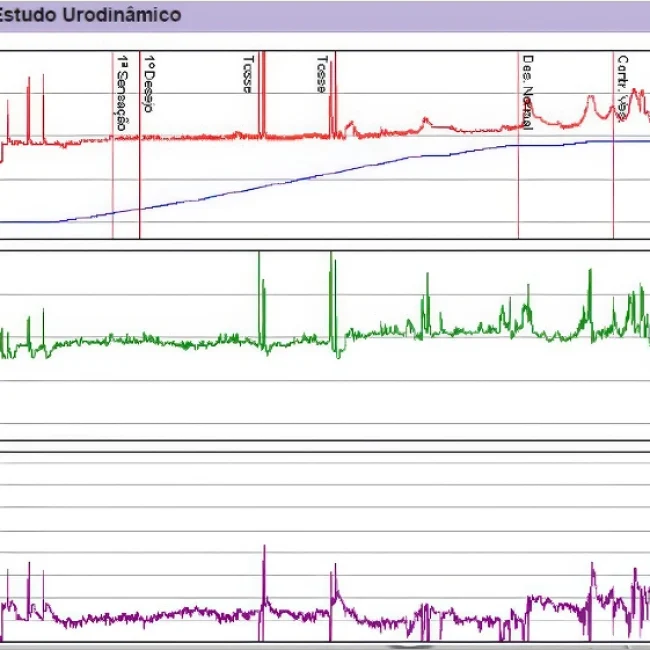Select the Contr. Ves. marker label
The width and height of the screenshot is (650, 650).
(x=622, y=86)
